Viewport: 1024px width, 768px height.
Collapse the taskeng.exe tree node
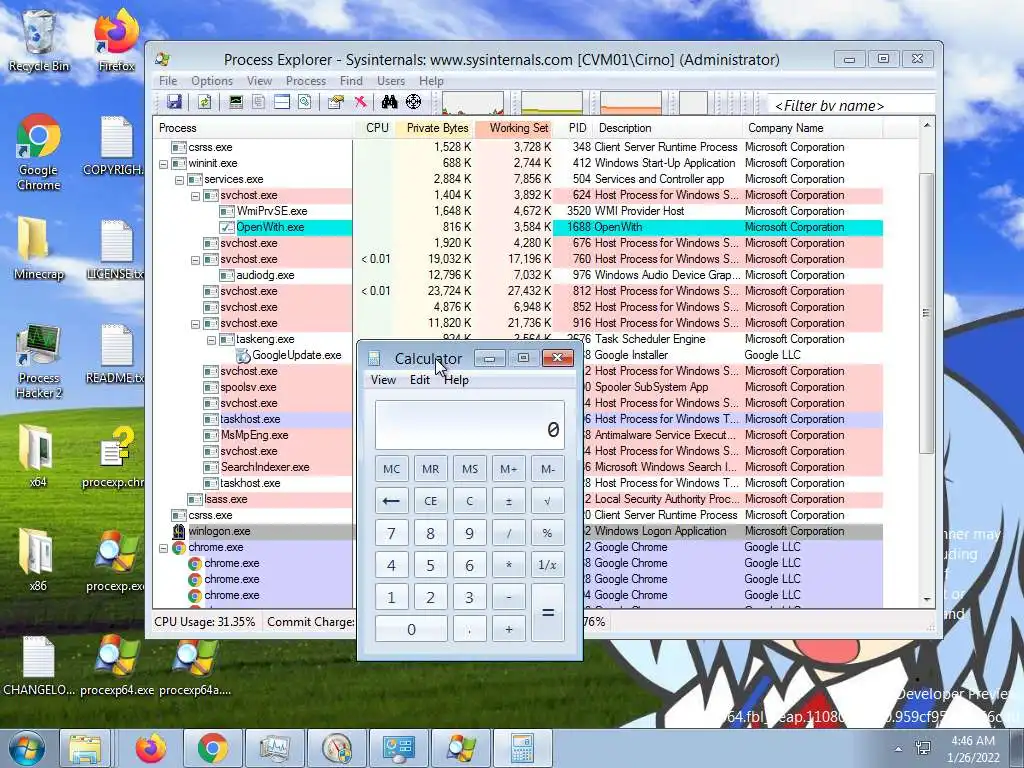212,340
